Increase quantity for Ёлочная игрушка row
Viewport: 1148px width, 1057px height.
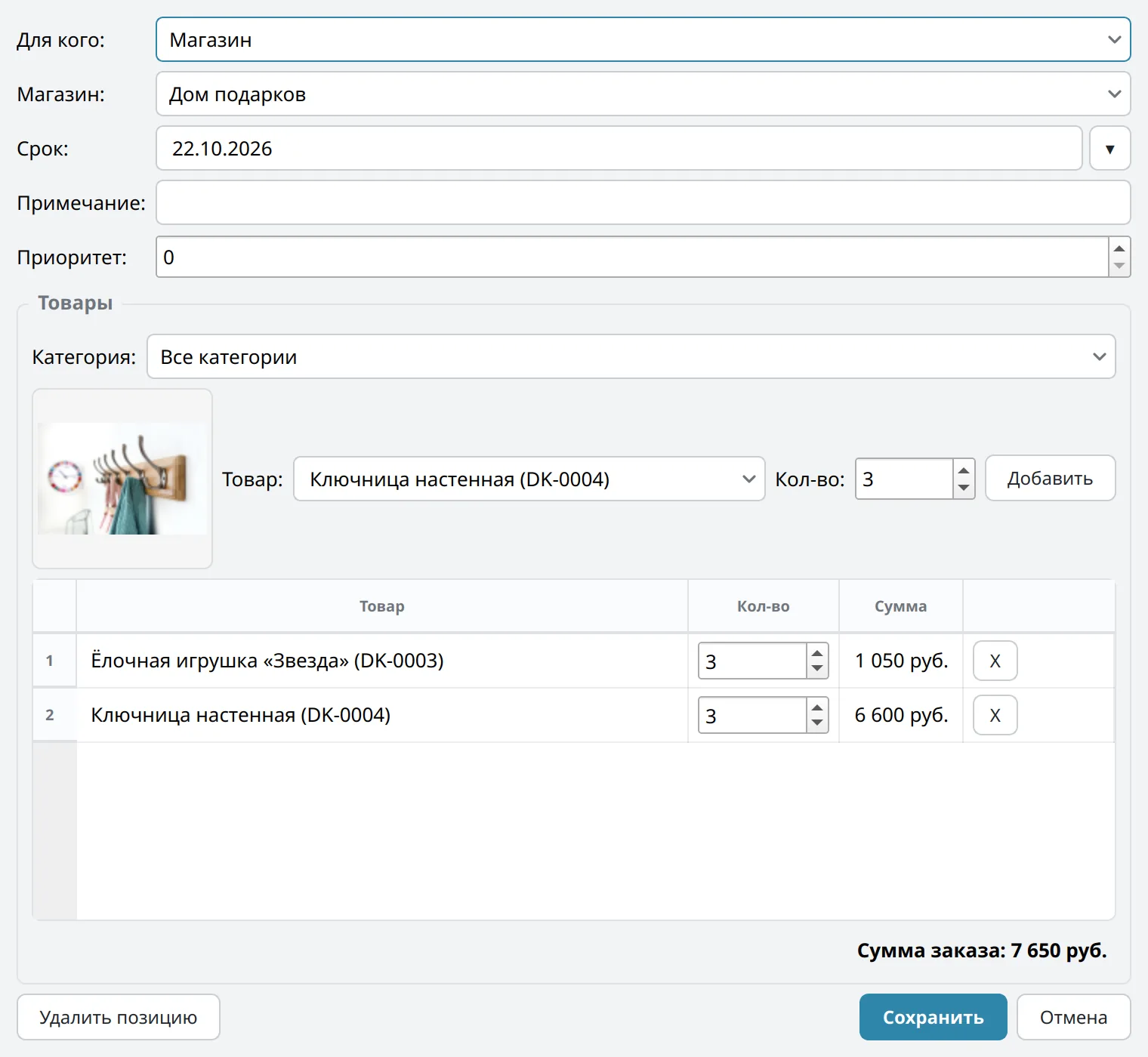pos(817,653)
